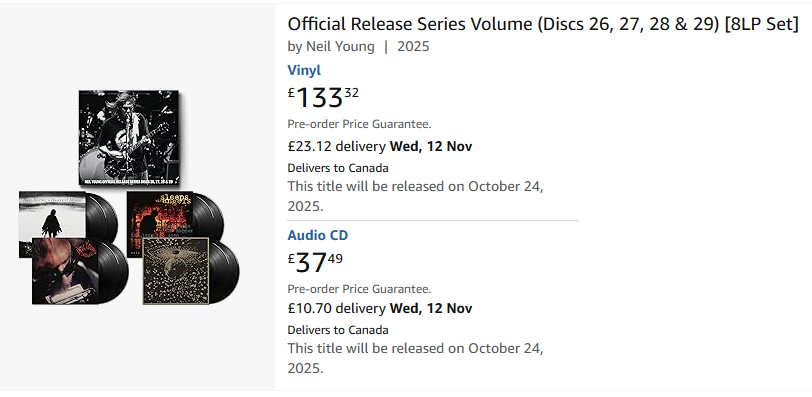Click Pre-order Price Guarantee under Audio CD price
The image size is (812, 397).
coord(359,289)
